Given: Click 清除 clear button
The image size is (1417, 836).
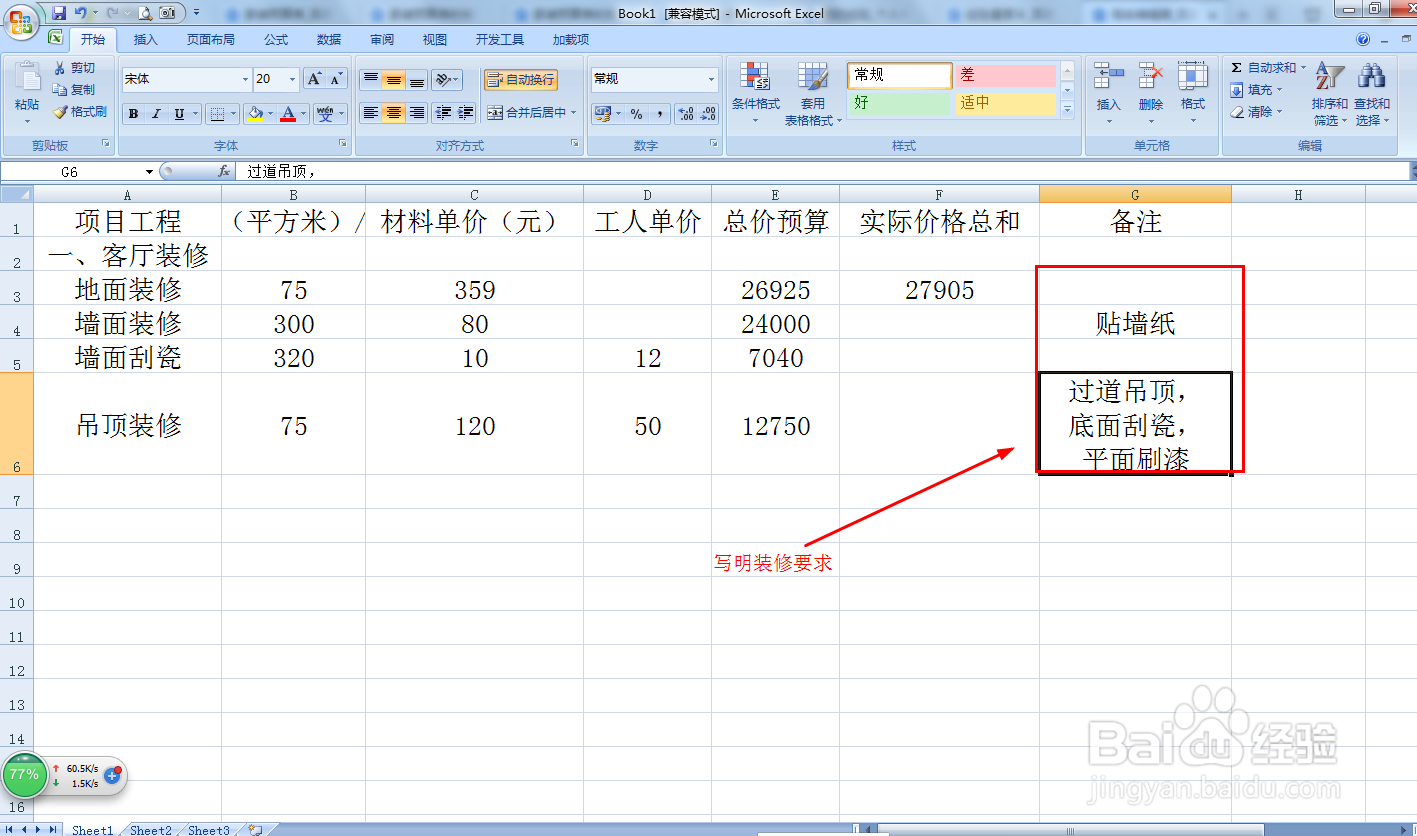Looking at the screenshot, I should click(1258, 112).
